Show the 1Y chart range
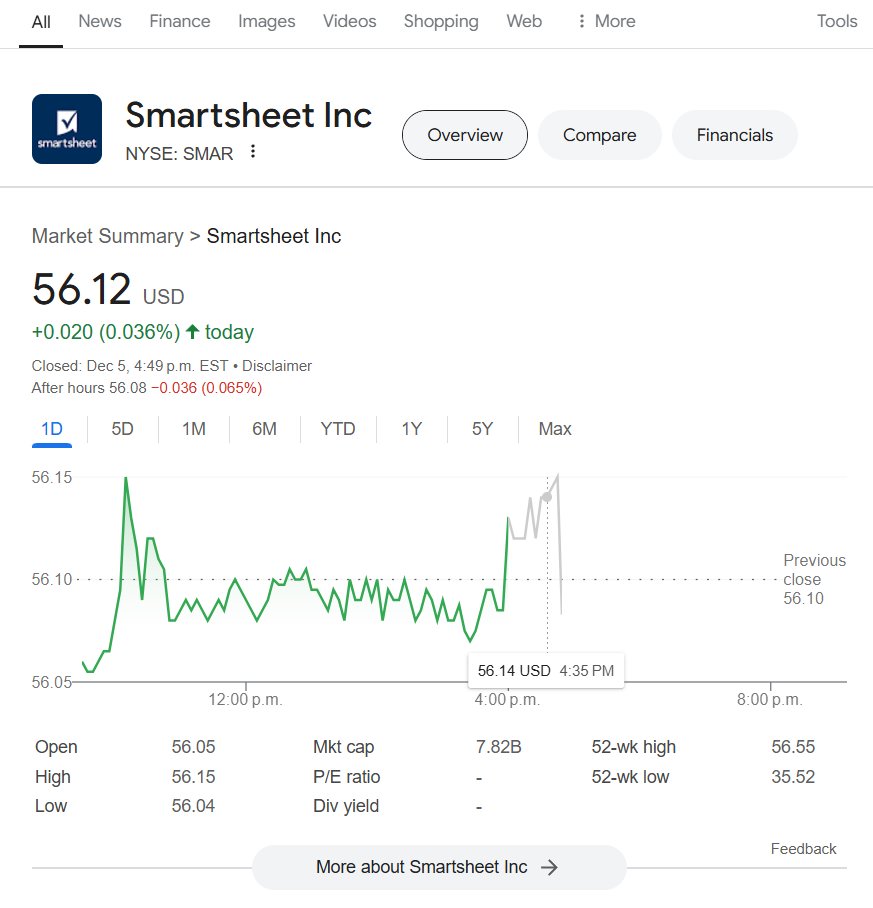The height and width of the screenshot is (908, 873). pos(412,429)
